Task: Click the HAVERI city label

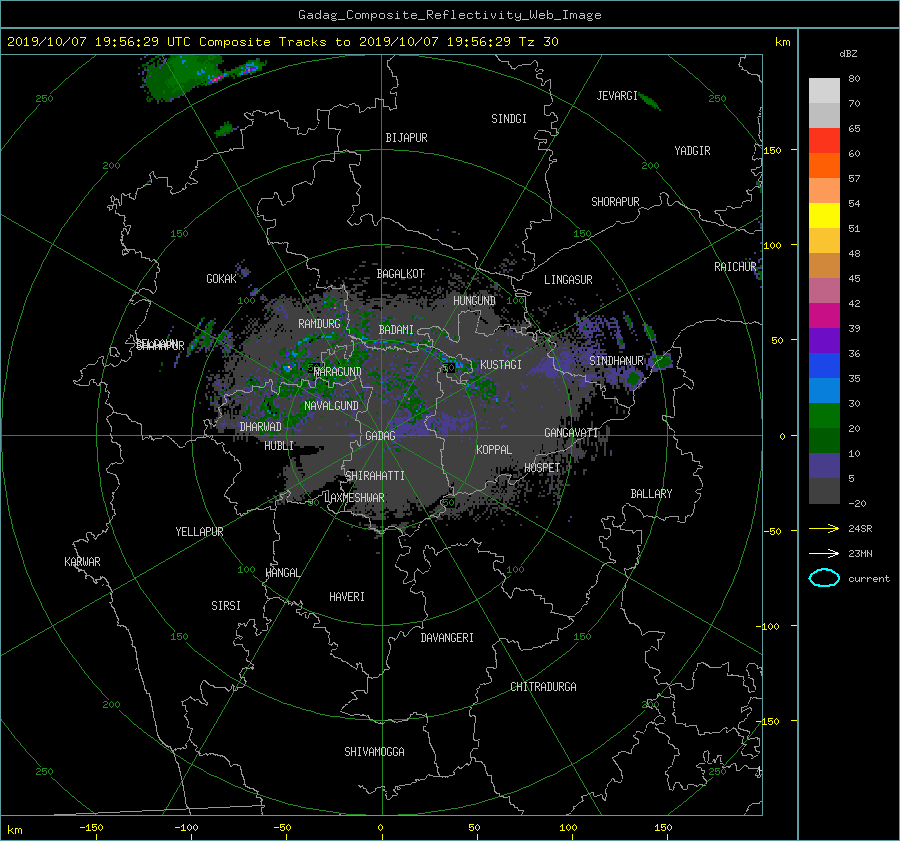Action: pos(347,597)
